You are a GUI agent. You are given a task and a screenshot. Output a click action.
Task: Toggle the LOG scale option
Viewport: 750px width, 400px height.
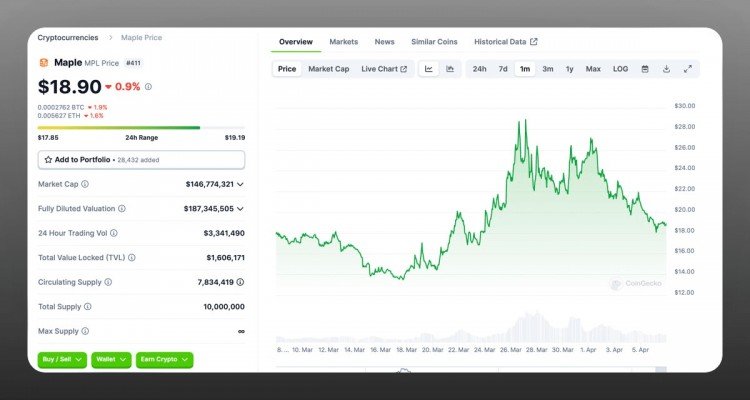(x=620, y=69)
